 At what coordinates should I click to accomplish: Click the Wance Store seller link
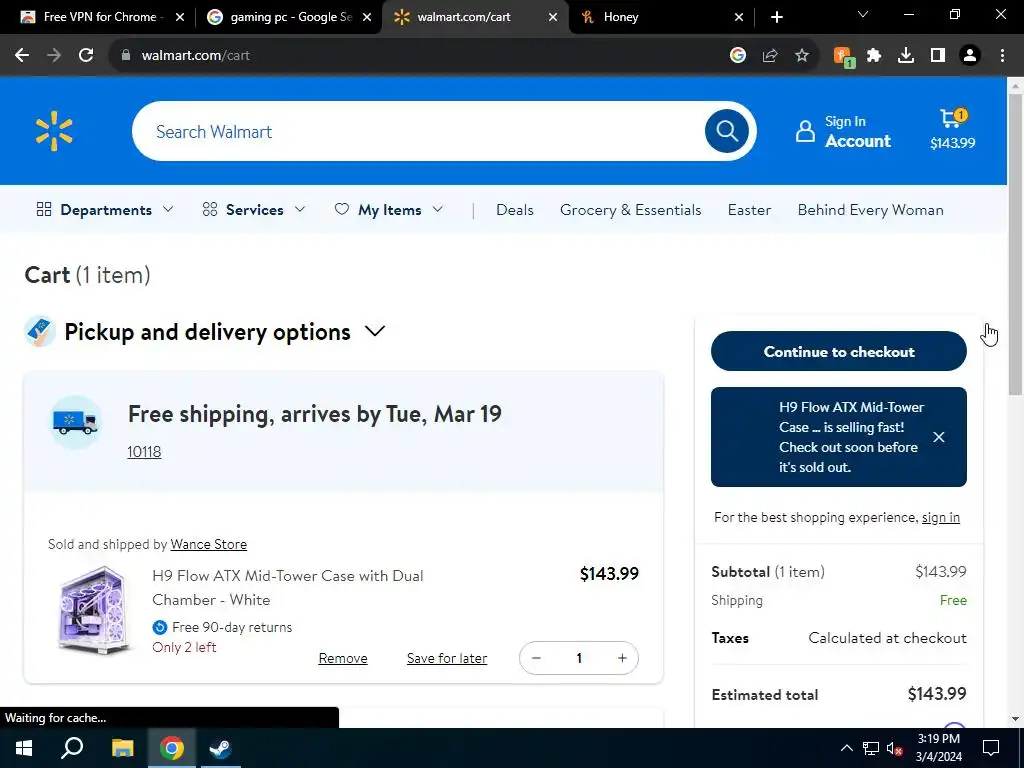click(208, 544)
